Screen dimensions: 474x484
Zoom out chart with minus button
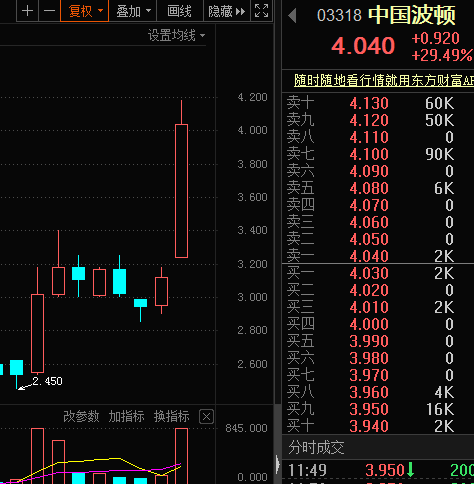pyautogui.click(x=49, y=11)
